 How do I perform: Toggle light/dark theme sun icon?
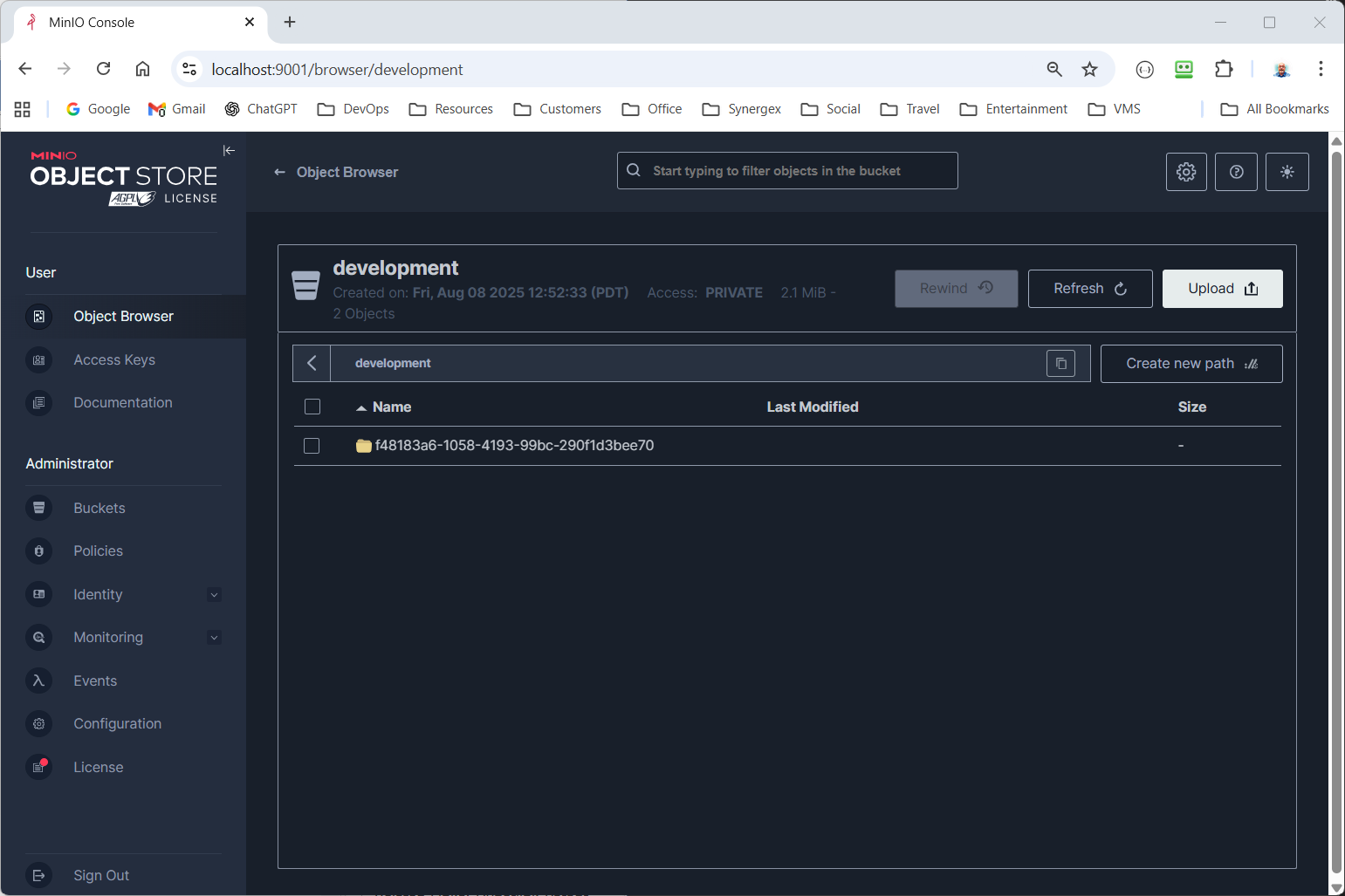(x=1287, y=172)
